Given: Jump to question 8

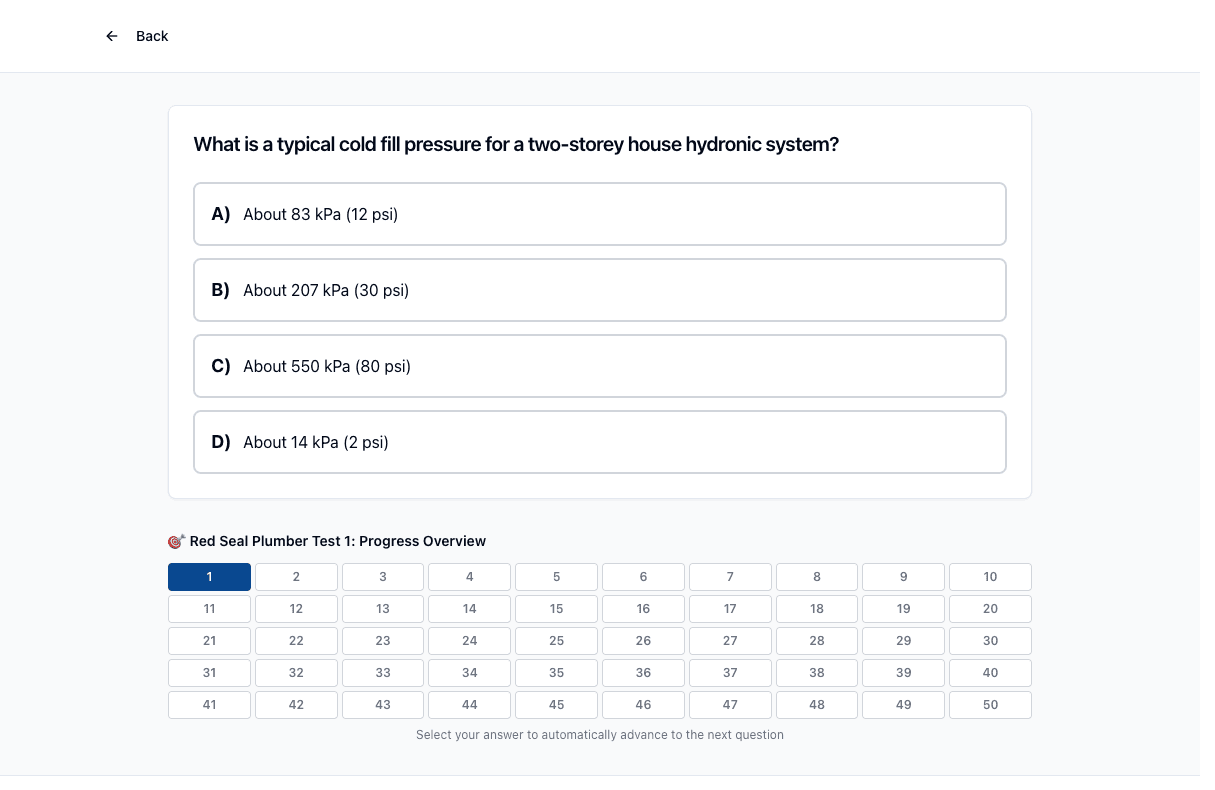Looking at the screenshot, I should [817, 577].
